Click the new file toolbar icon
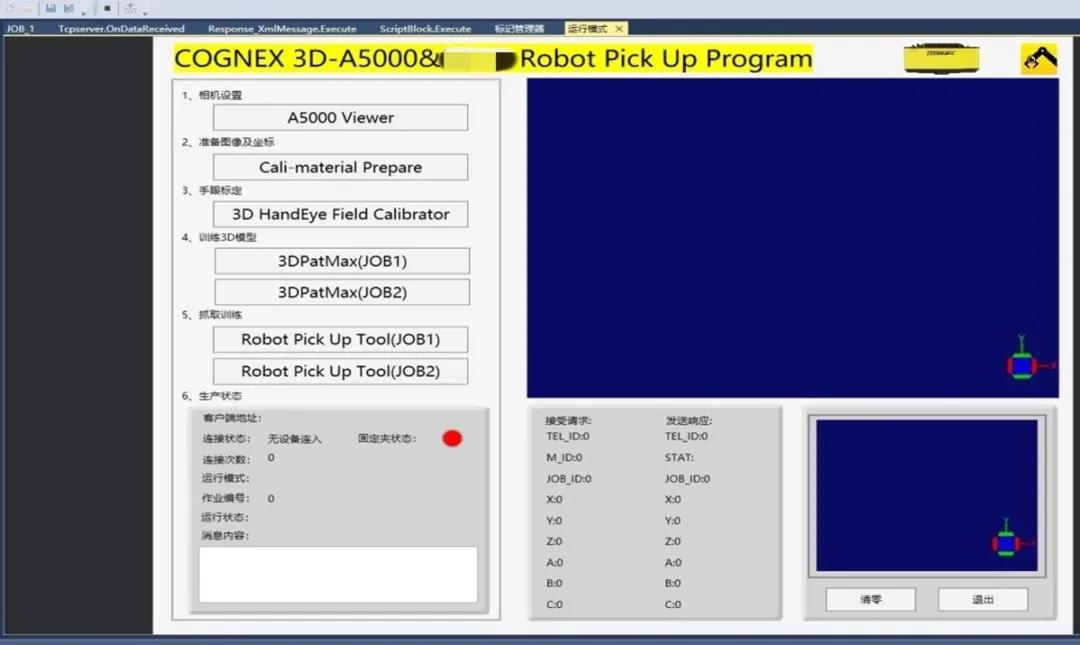This screenshot has width=1080, height=645. pos(10,8)
